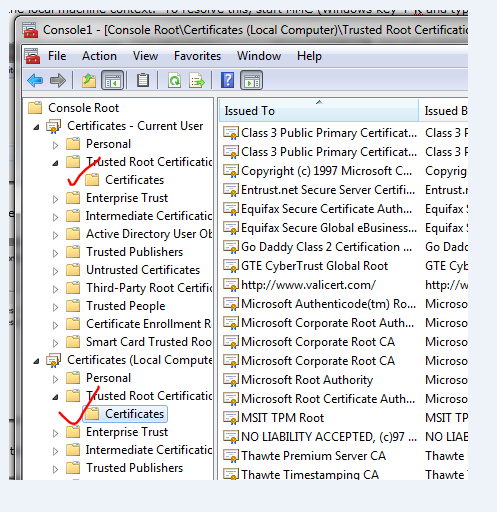The image size is (497, 512).
Task: Toggle Show/Hide Console Tree toolbar button
Action: tap(112, 80)
